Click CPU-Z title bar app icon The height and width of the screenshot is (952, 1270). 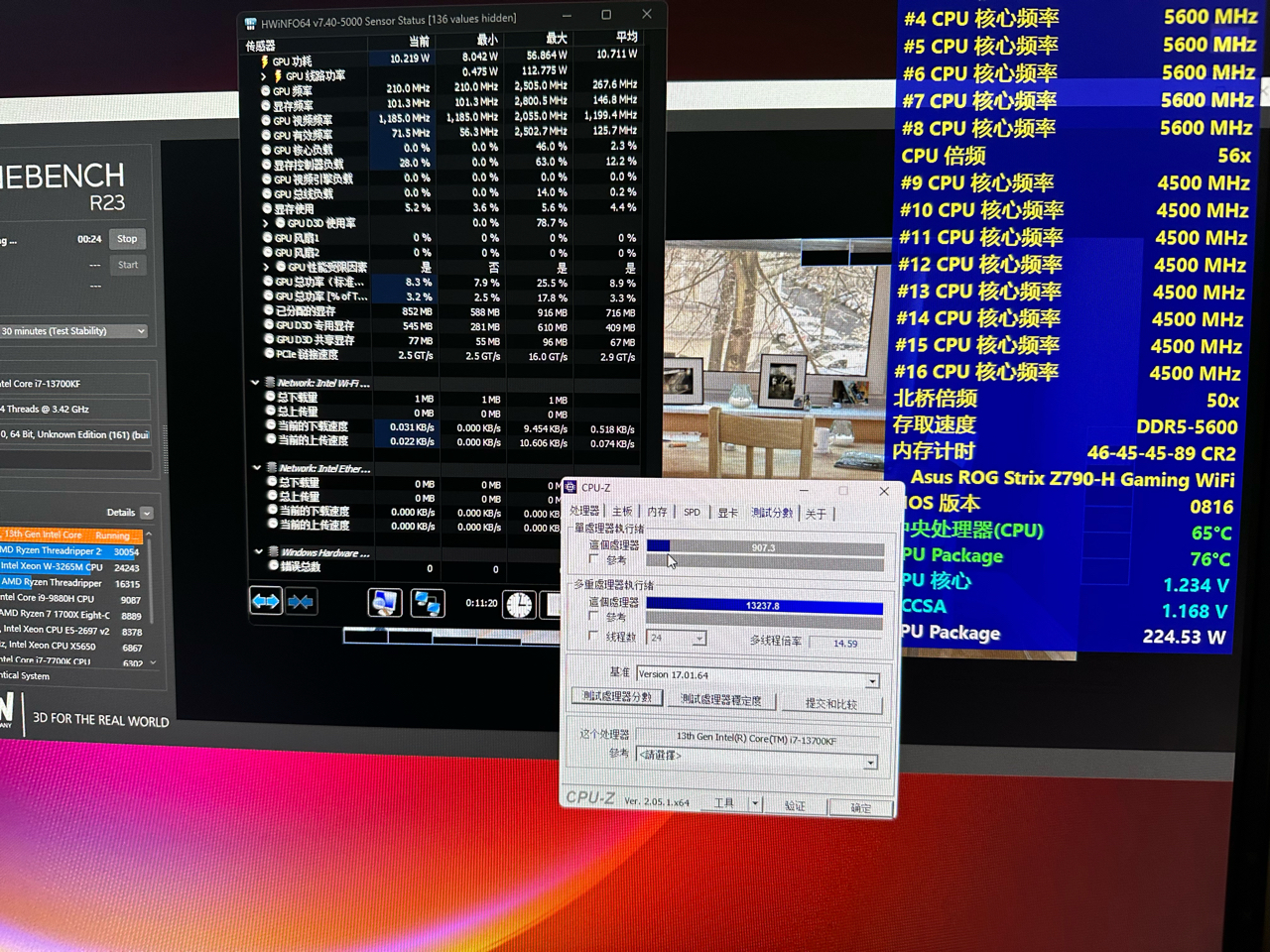click(571, 487)
